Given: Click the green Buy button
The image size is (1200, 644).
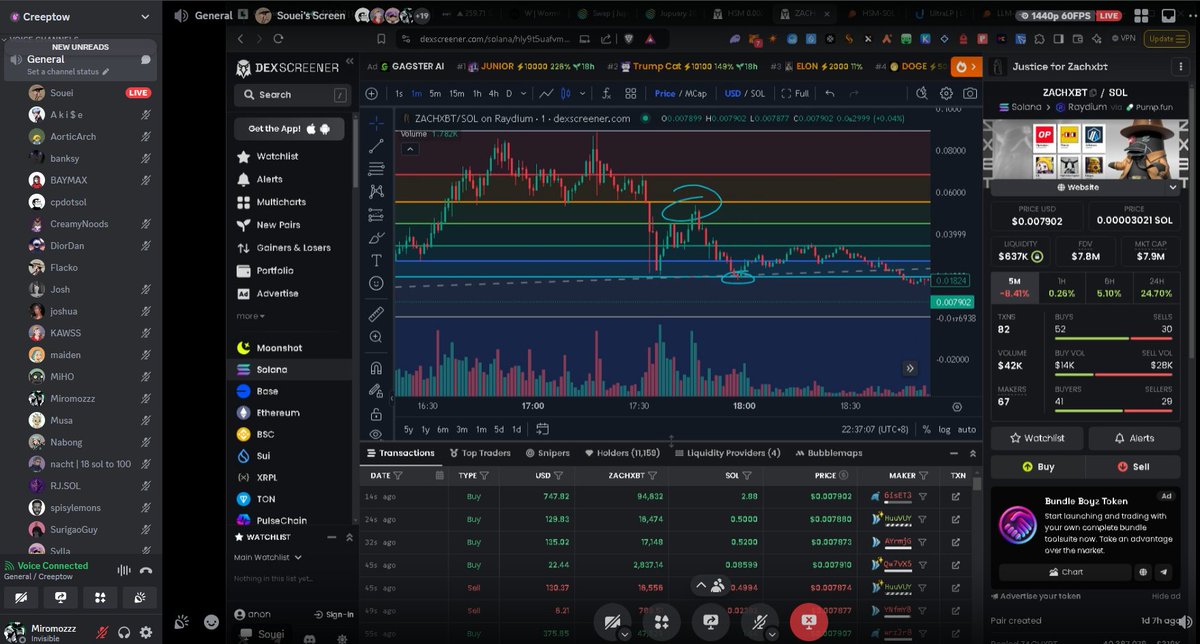Looking at the screenshot, I should 1038,466.
